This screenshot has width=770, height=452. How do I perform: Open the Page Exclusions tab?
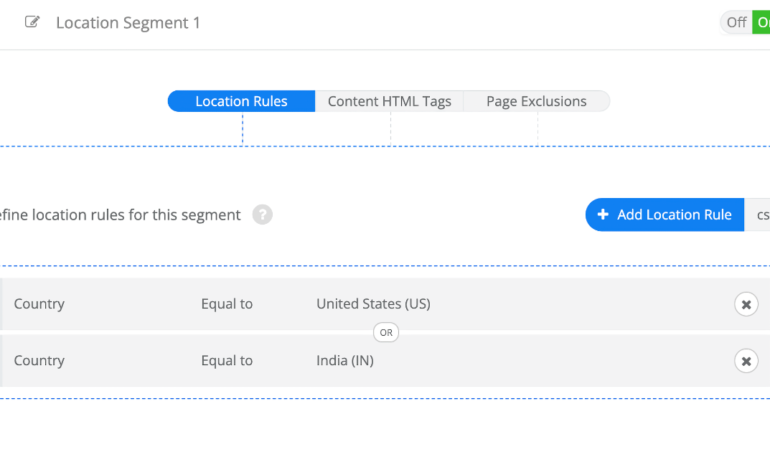[x=536, y=101]
